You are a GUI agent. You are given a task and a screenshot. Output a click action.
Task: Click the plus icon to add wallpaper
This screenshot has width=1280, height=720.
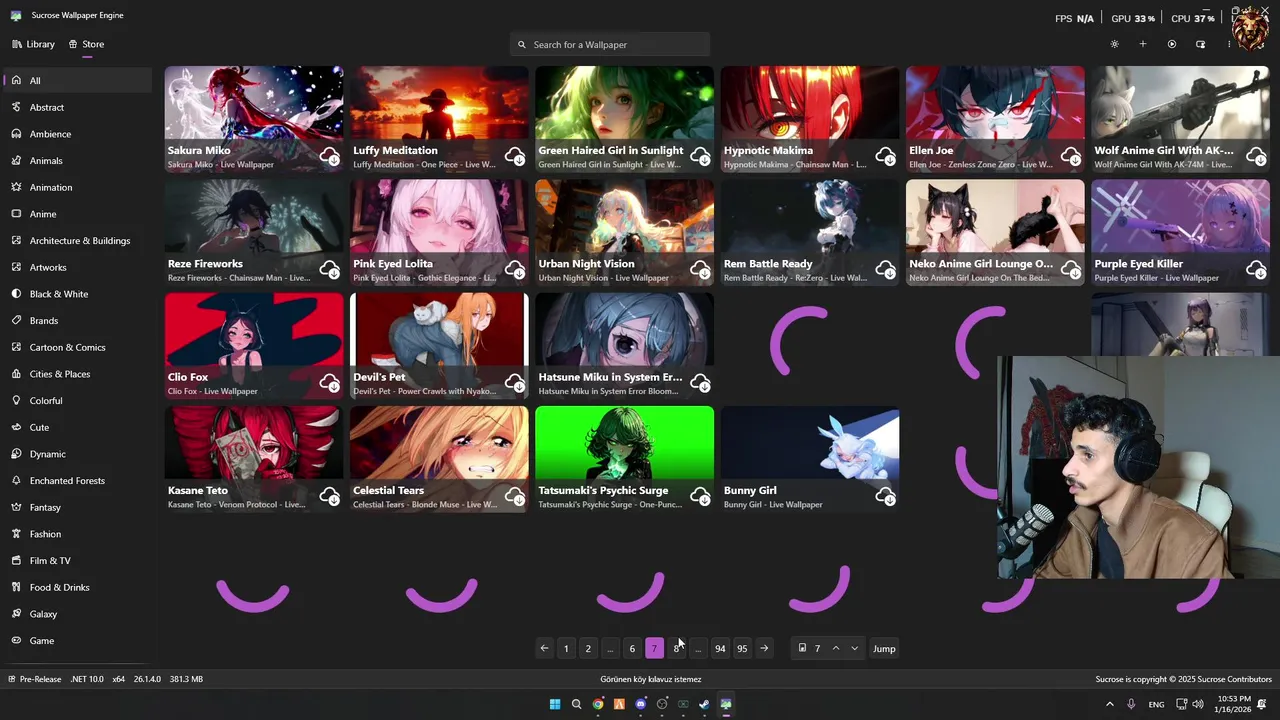coord(1143,44)
